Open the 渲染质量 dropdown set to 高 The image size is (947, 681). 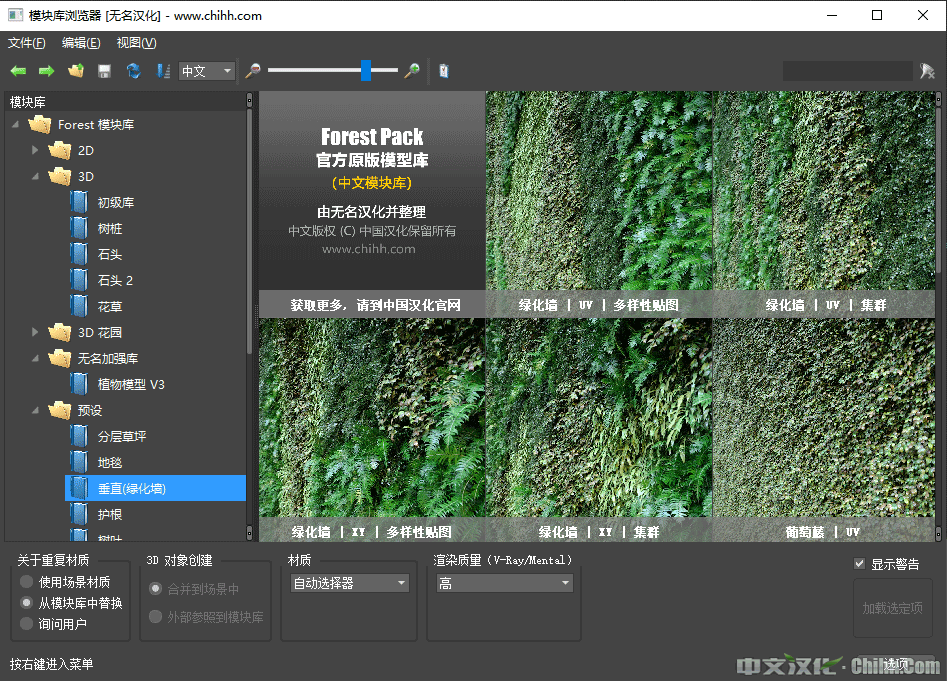503,583
